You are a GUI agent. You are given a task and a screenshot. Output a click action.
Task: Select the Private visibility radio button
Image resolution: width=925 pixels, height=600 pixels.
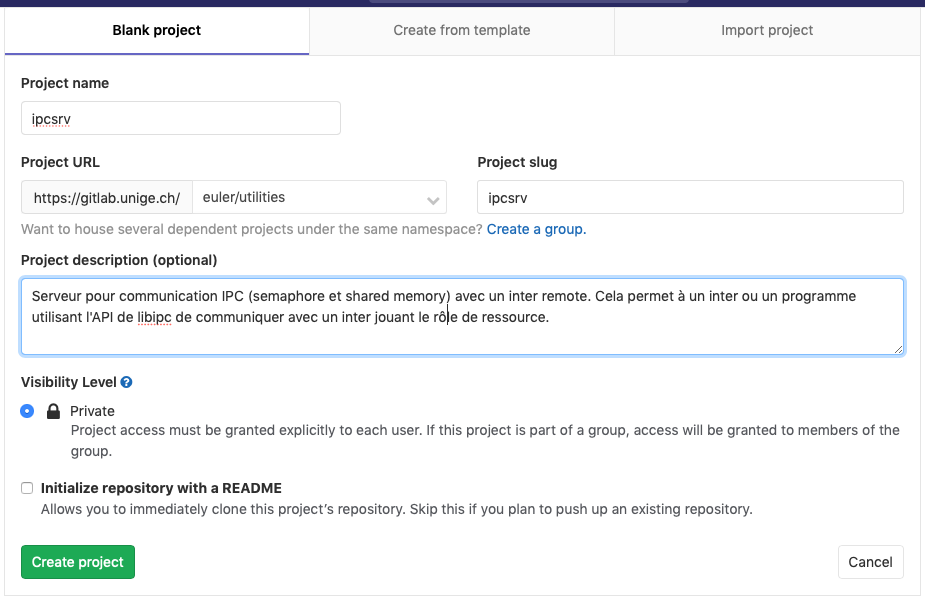click(x=27, y=411)
